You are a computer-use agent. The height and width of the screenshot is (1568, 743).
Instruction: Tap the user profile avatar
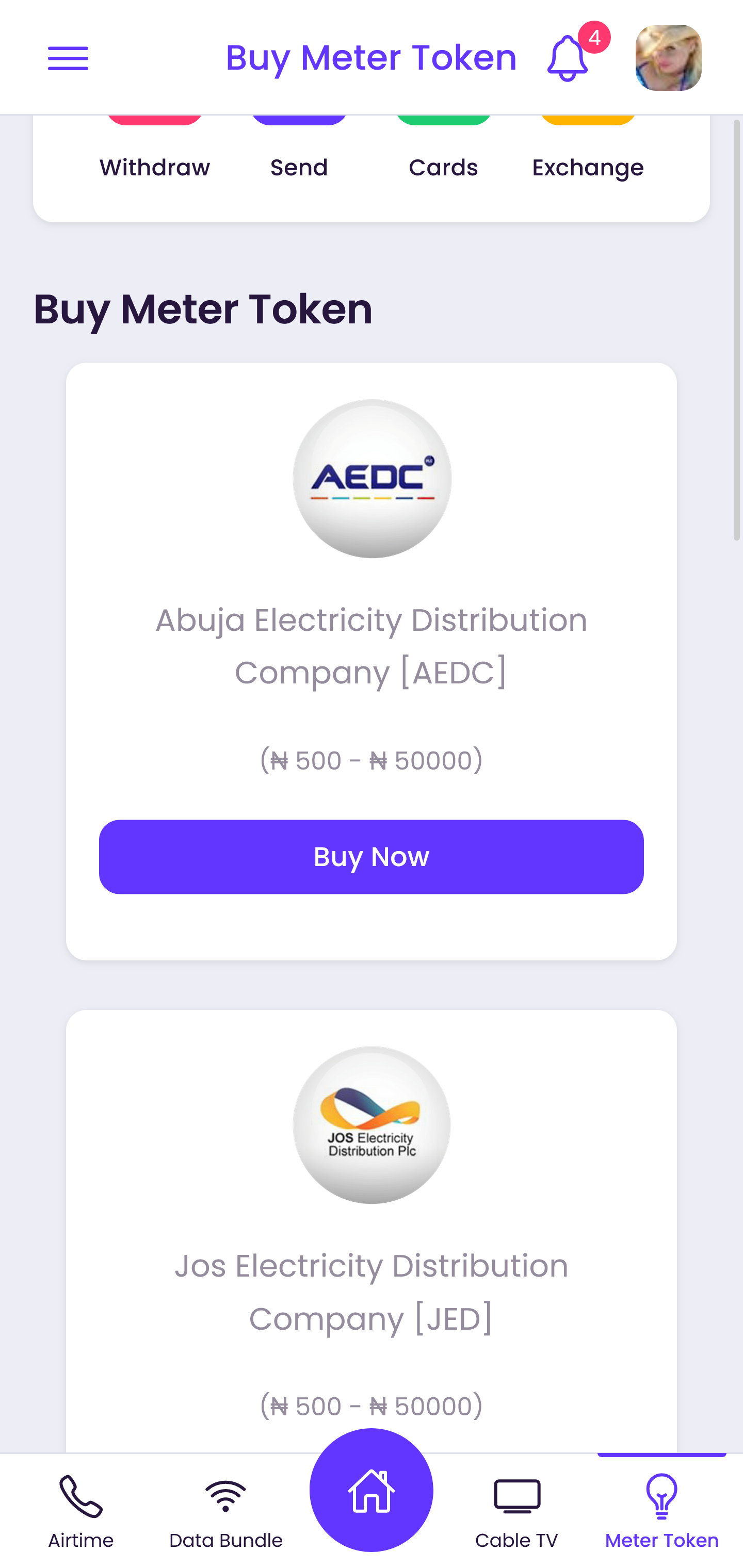click(x=668, y=58)
